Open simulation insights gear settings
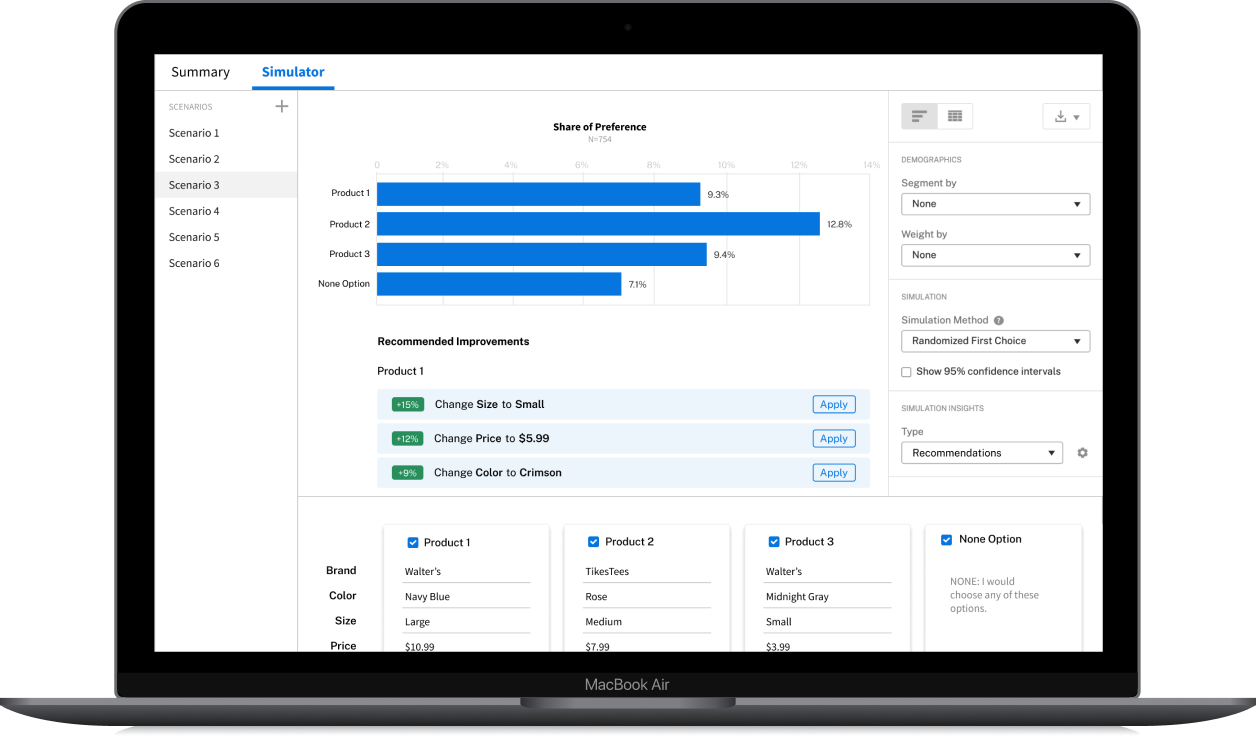The image size is (1256, 736). click(x=1082, y=453)
